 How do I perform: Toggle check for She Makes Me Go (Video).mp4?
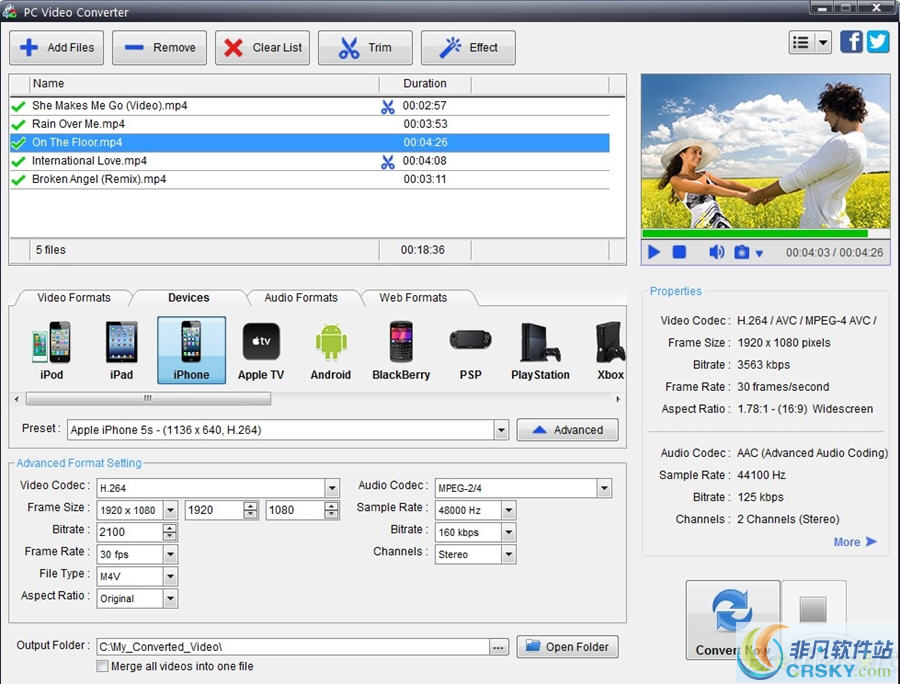point(18,106)
